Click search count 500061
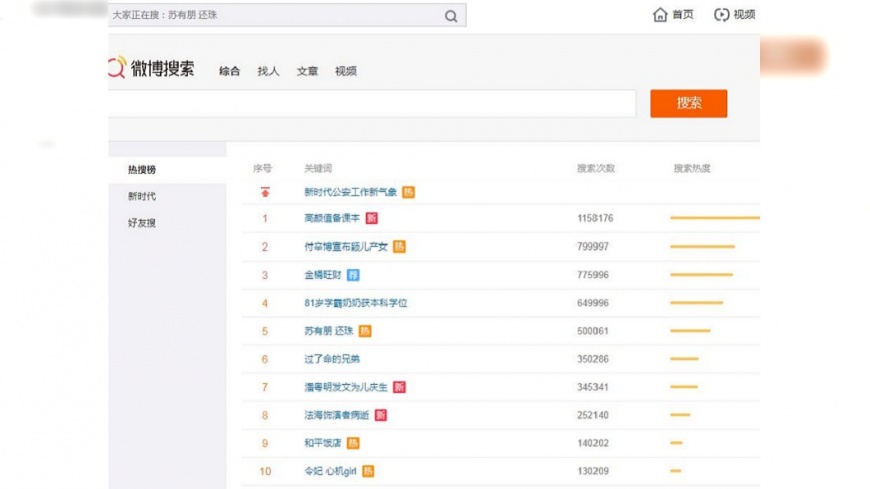870x489 pixels. click(x=593, y=331)
